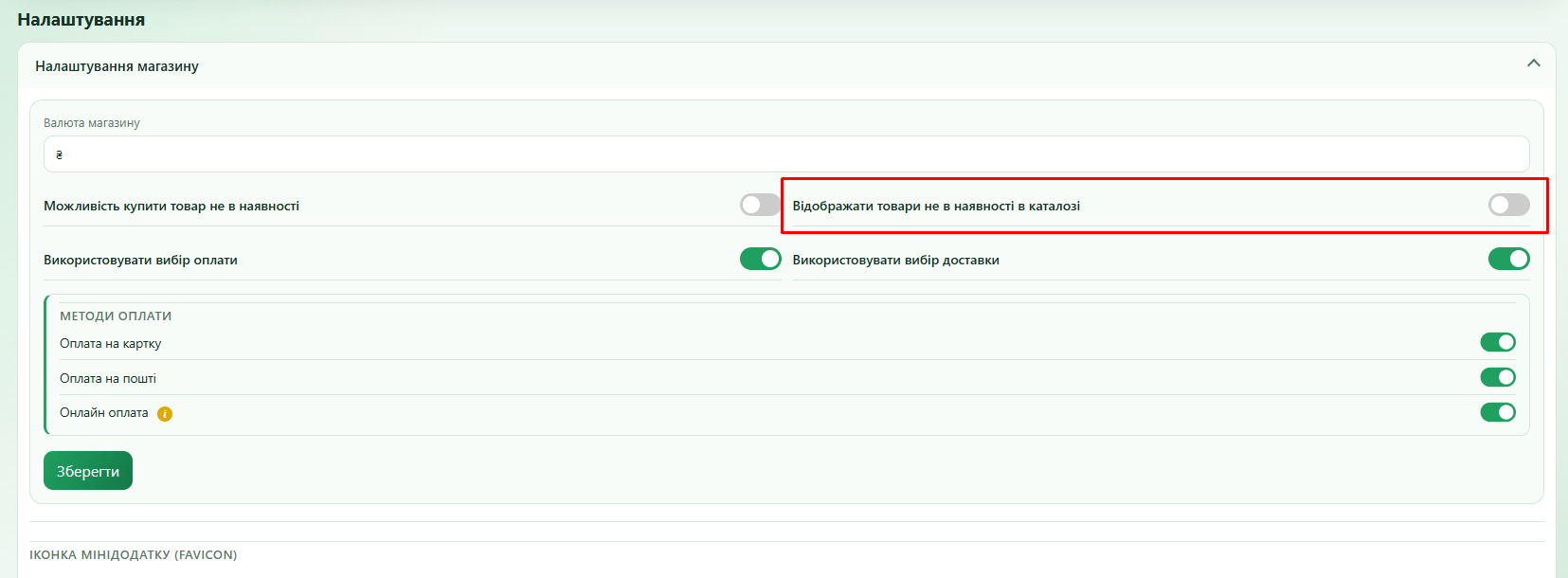Click the Налаштування page heading
The width and height of the screenshot is (1568, 578).
point(81,20)
